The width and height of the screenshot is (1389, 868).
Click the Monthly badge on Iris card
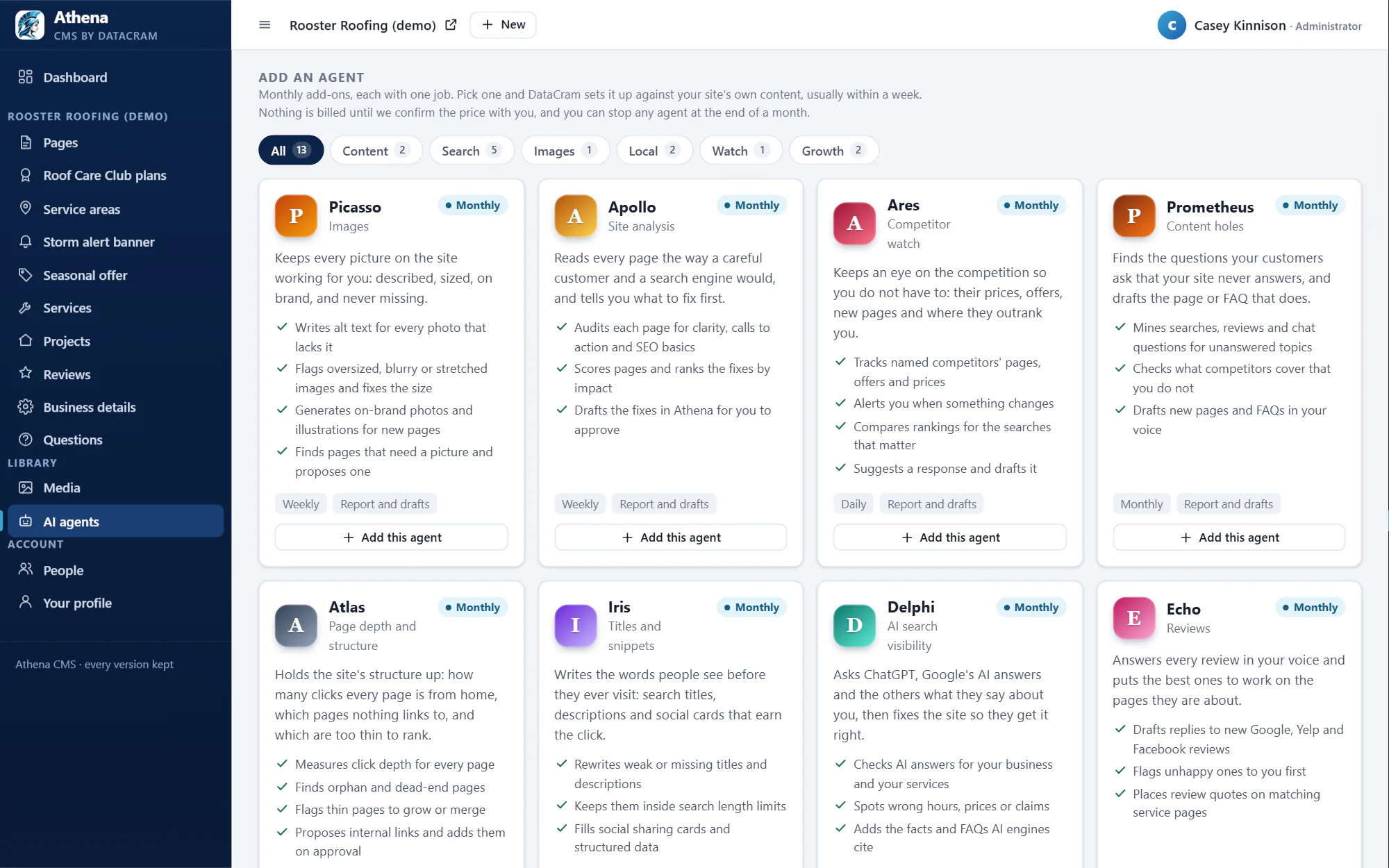coord(752,607)
